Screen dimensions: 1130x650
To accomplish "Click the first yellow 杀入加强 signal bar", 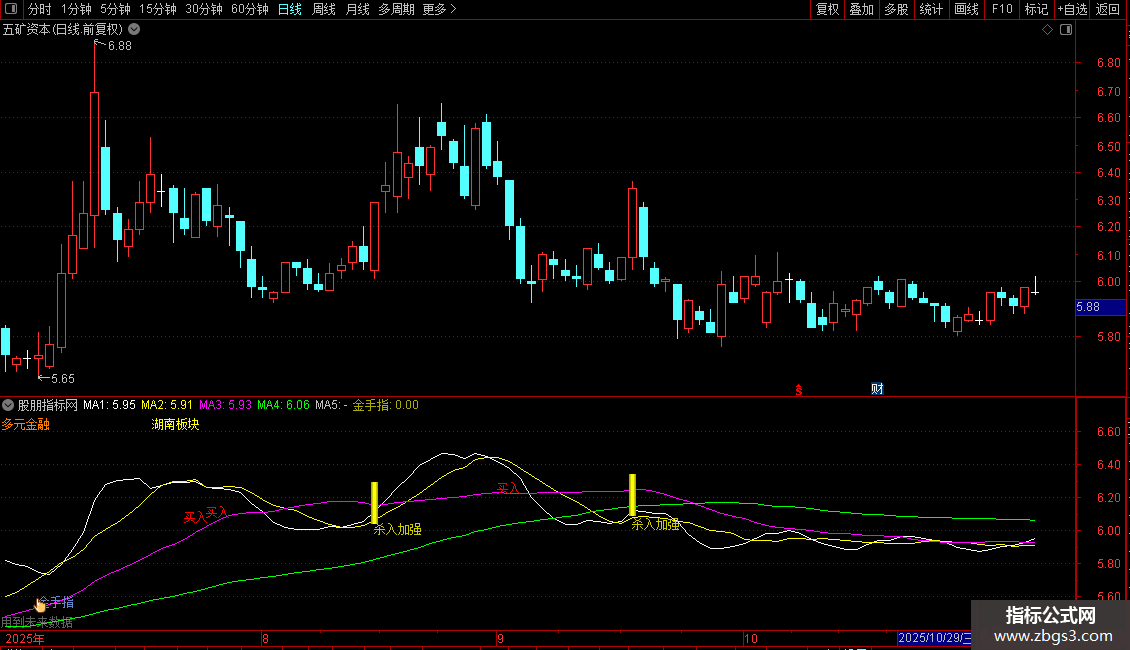I will (374, 502).
